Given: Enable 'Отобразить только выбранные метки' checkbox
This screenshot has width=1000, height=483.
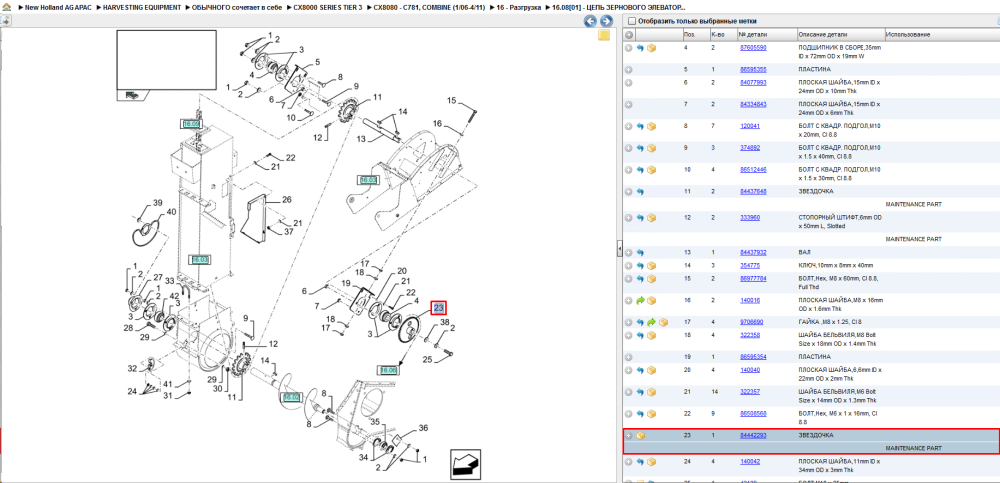Looking at the screenshot, I should click(631, 21).
